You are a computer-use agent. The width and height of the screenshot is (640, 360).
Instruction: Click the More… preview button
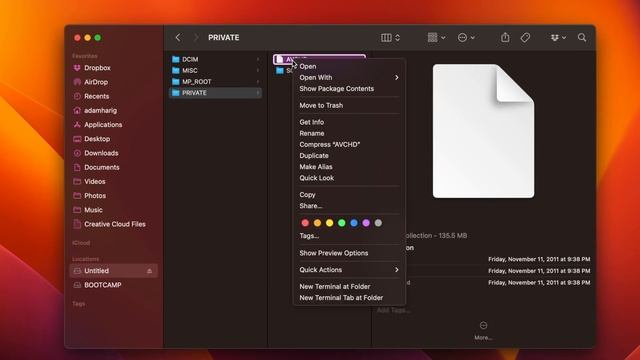[x=483, y=331]
